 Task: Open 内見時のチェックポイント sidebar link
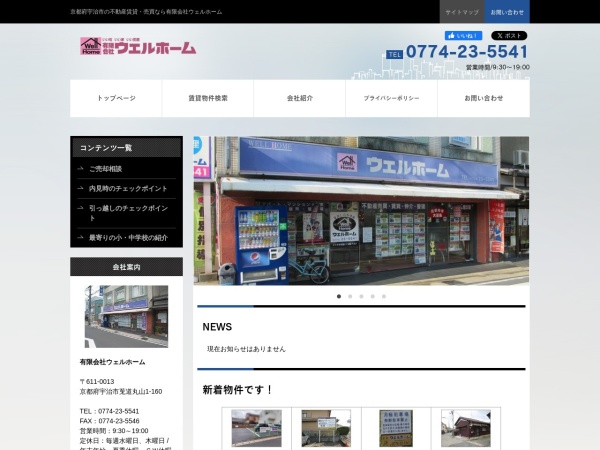click(126, 189)
